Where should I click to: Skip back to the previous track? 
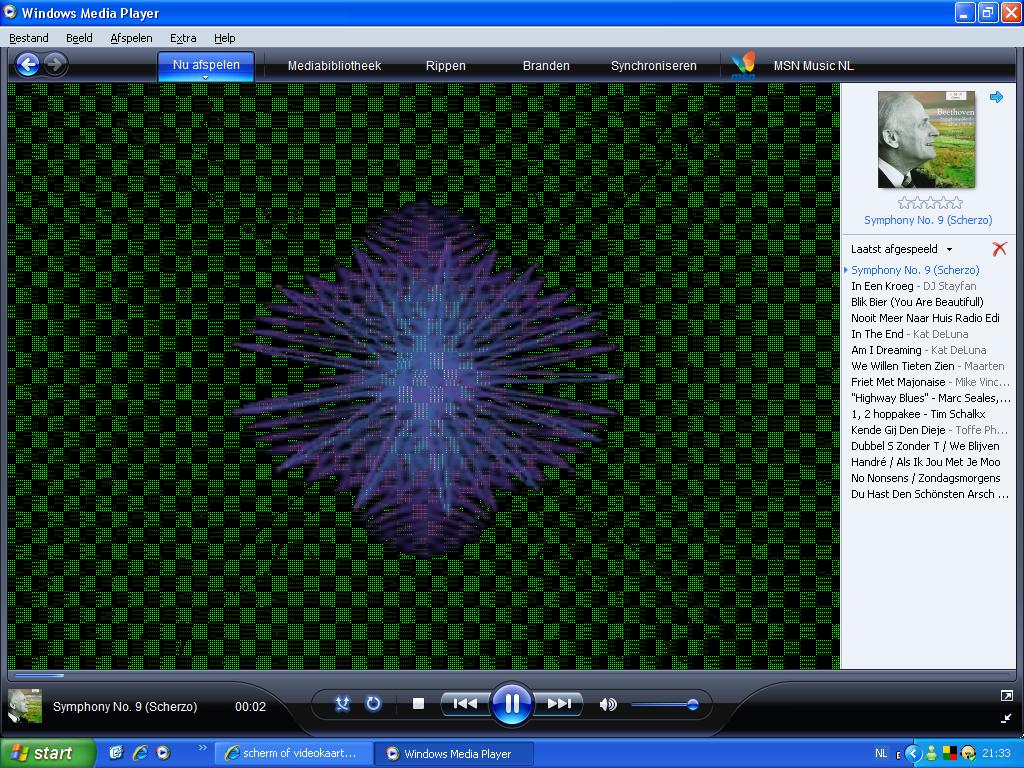tap(465, 703)
